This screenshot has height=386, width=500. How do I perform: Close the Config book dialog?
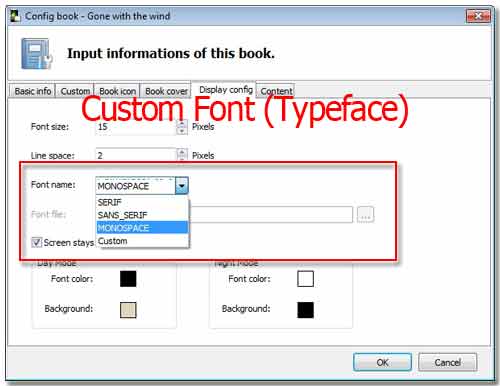click(x=478, y=16)
